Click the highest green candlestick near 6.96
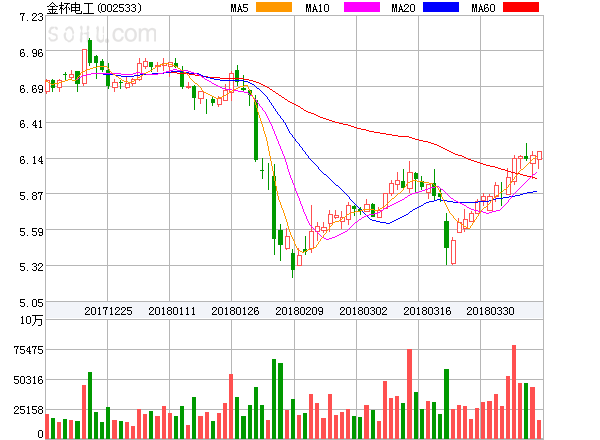600x440 pixels. coord(90,52)
